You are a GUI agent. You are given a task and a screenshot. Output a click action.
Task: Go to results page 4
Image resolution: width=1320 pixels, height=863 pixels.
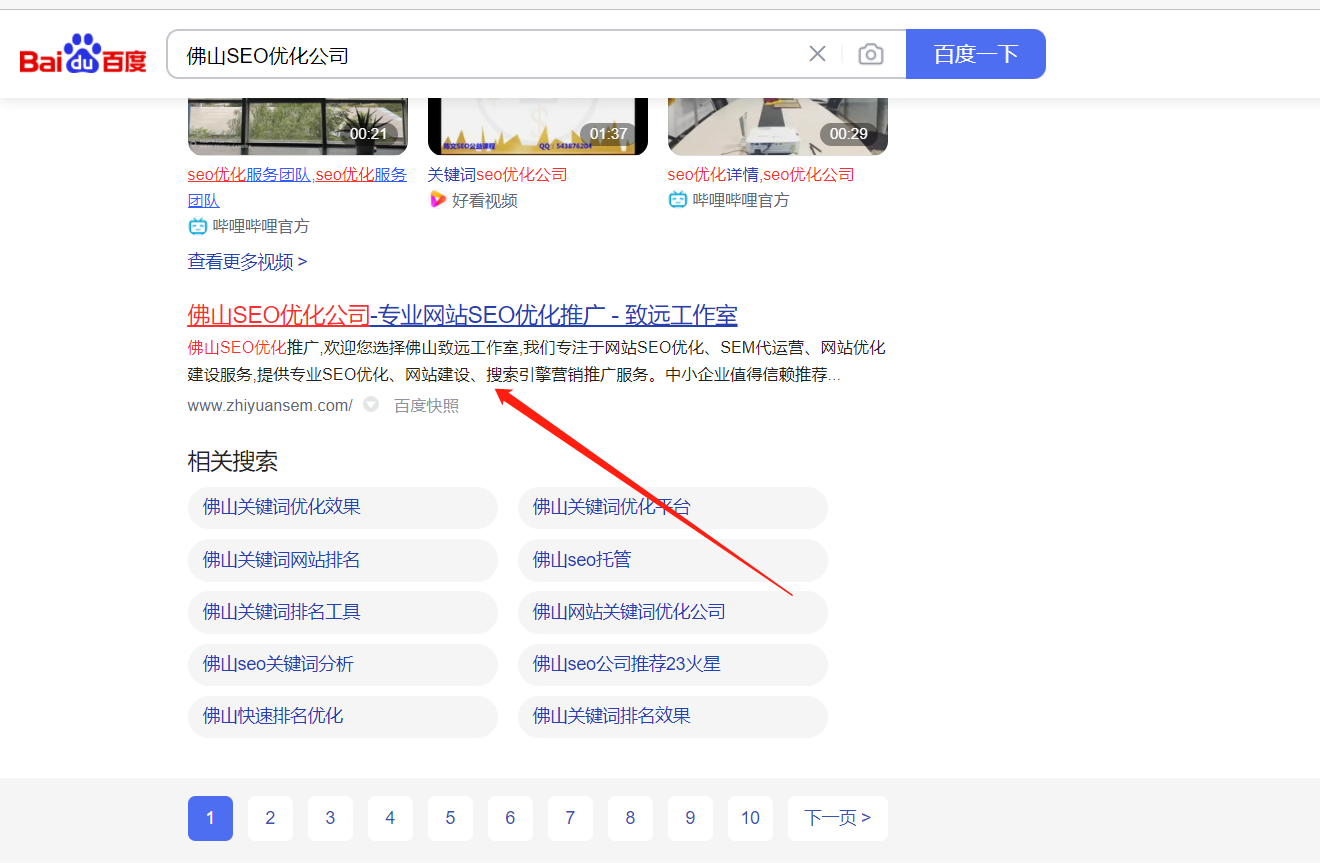[390, 818]
